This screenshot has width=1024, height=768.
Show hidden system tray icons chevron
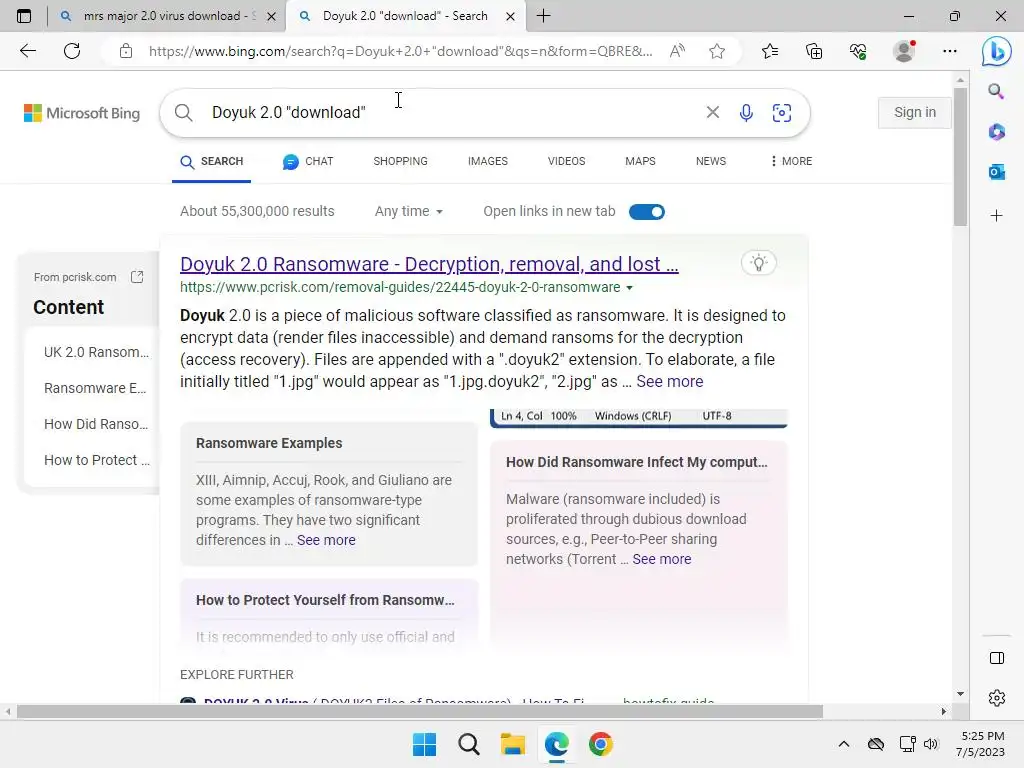tap(844, 744)
